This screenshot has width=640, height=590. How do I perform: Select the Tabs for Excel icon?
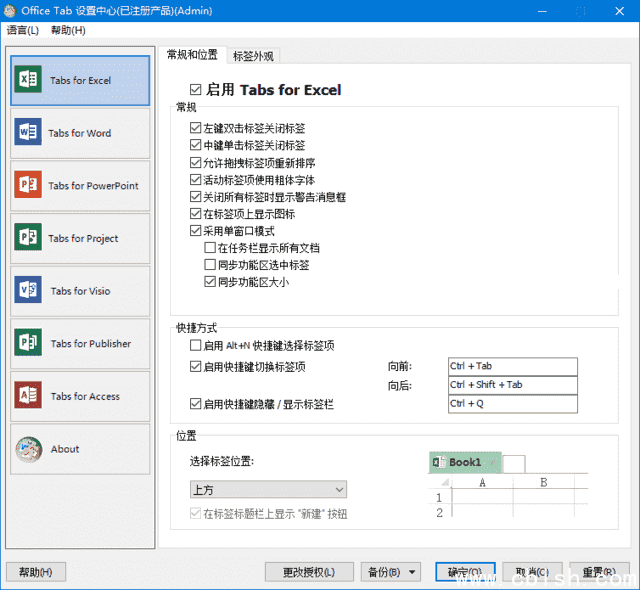tap(28, 79)
